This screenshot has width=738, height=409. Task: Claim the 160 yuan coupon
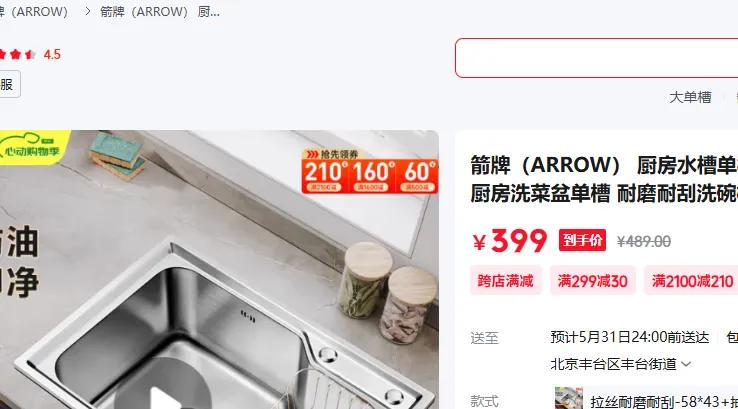(x=373, y=176)
